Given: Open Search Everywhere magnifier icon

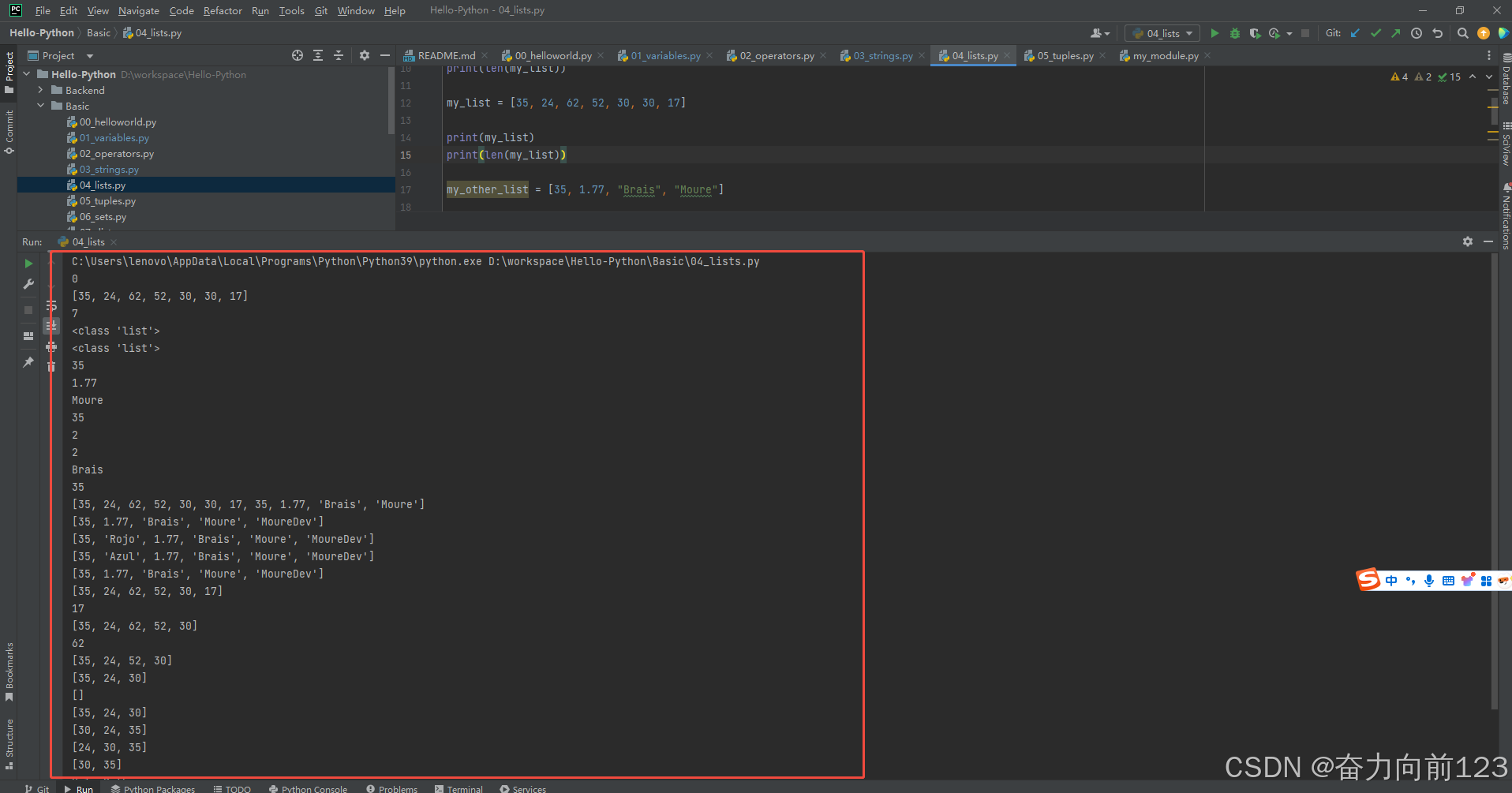Looking at the screenshot, I should [x=1463, y=33].
